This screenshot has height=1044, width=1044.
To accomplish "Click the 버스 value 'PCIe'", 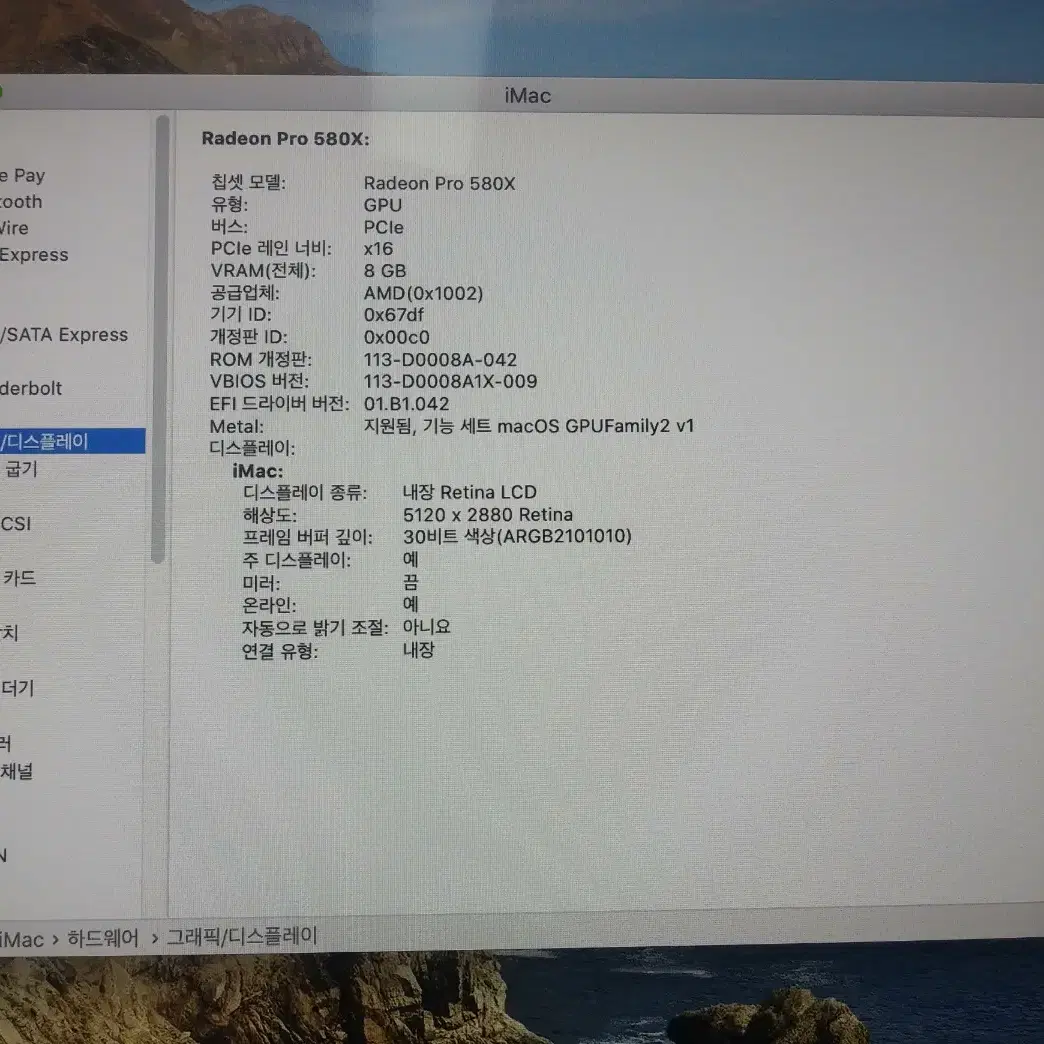I will (384, 228).
